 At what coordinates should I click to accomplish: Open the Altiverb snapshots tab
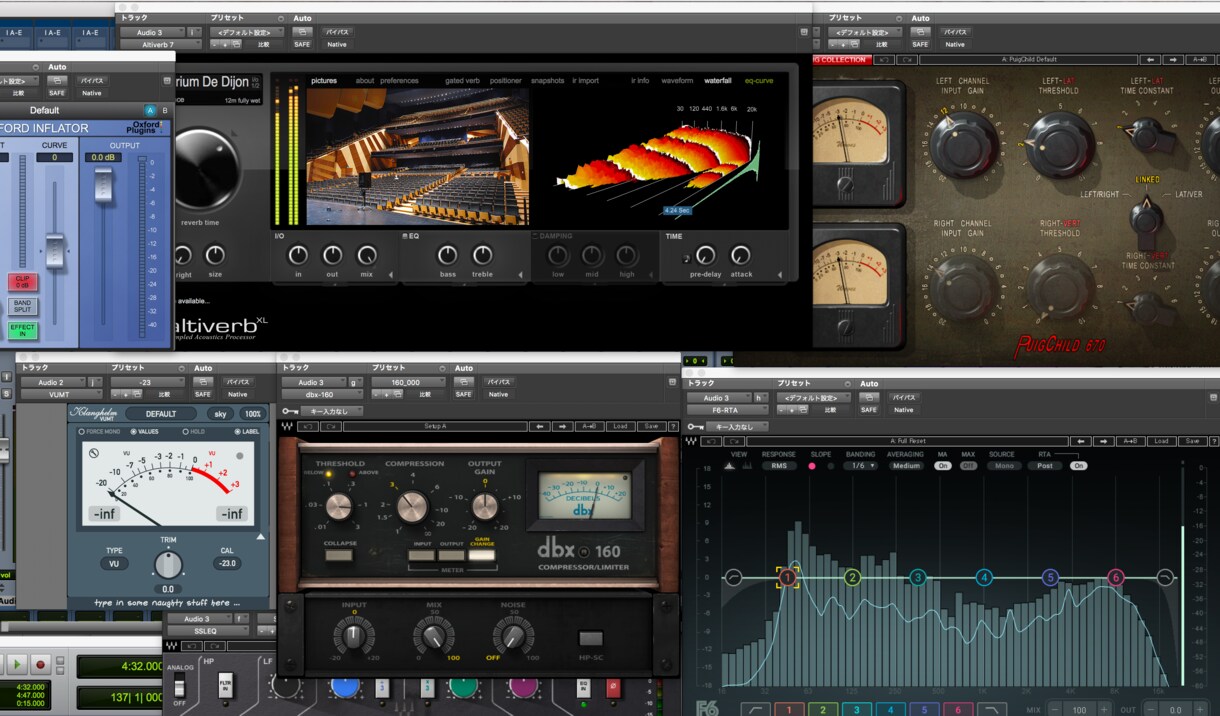(547, 81)
